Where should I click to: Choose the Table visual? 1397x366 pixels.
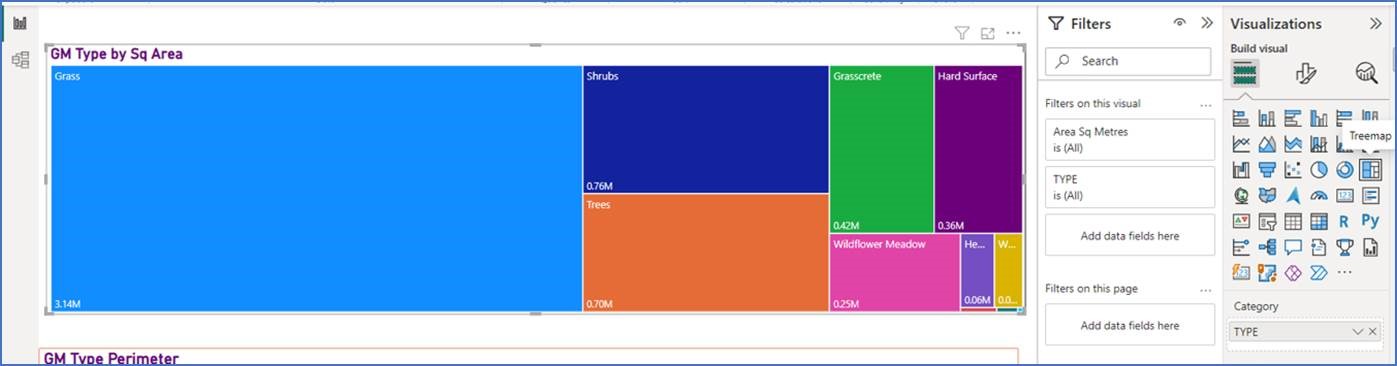tap(1292, 221)
